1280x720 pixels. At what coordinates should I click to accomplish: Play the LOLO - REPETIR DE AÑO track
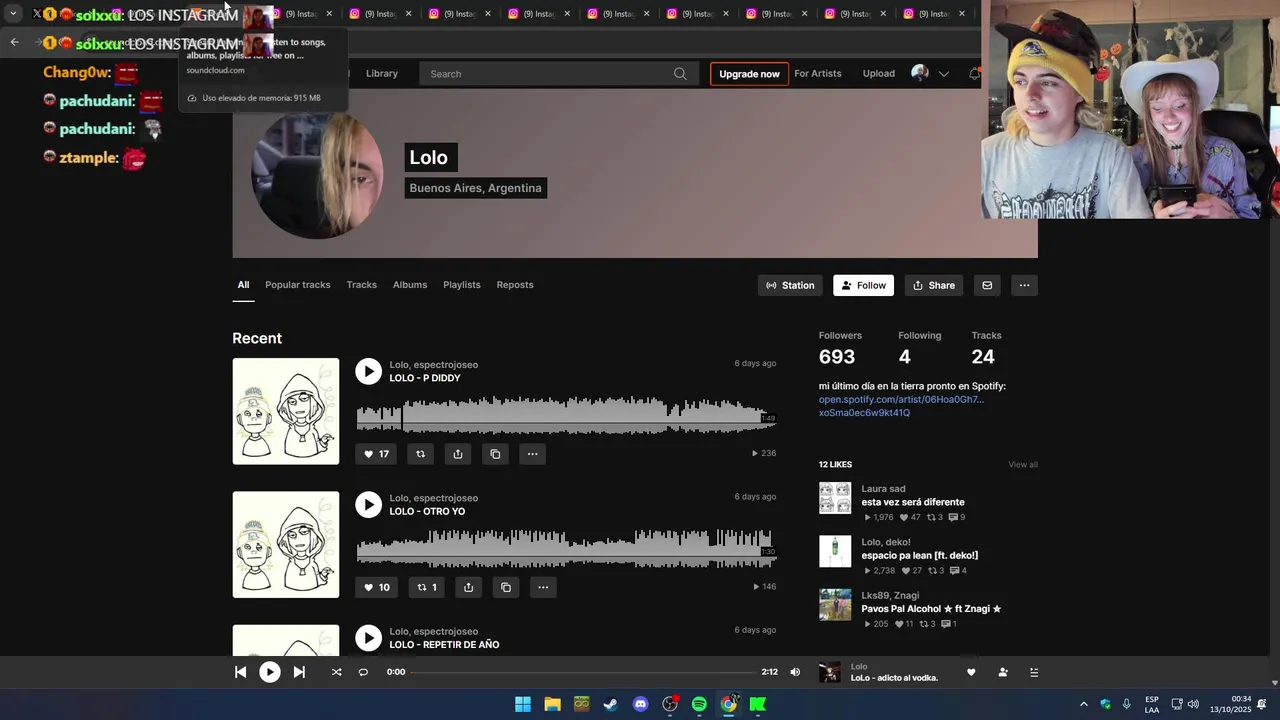pos(368,638)
